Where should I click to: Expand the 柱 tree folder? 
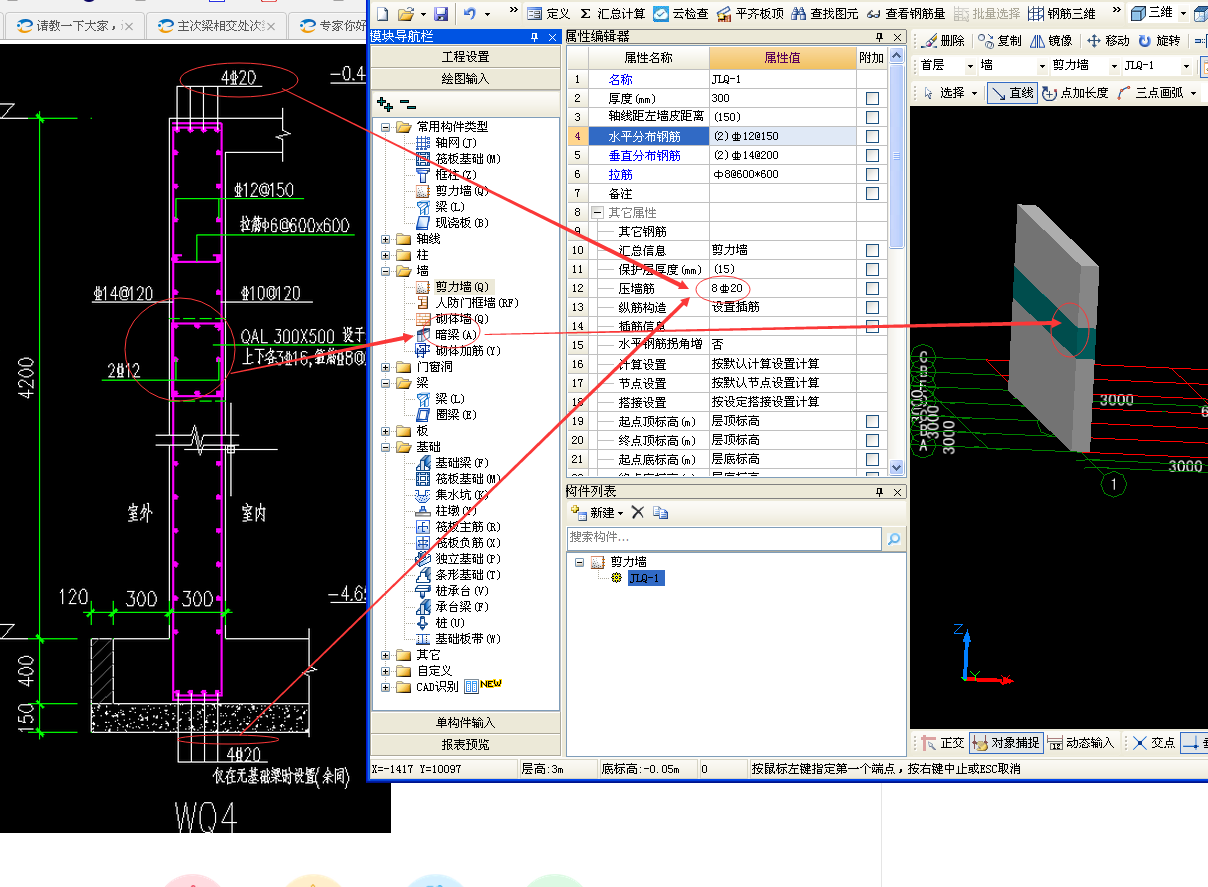point(386,255)
